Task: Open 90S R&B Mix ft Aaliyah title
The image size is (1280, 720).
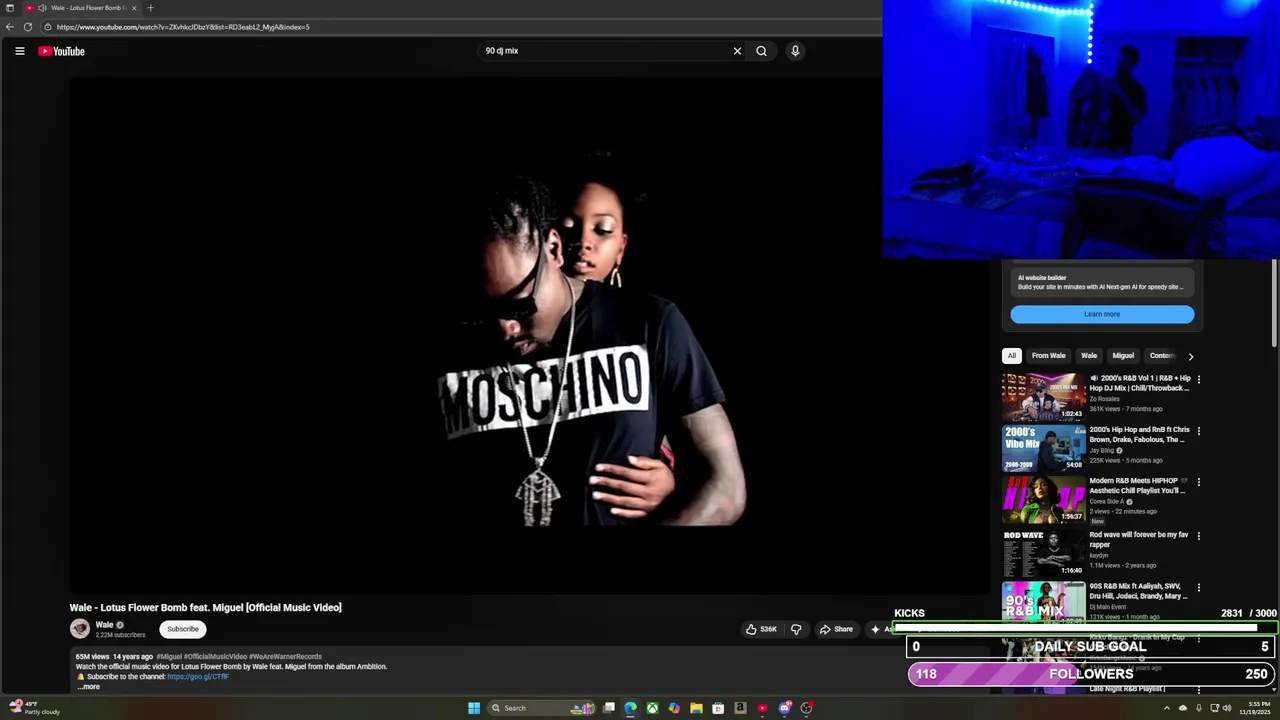Action: coord(1138,591)
